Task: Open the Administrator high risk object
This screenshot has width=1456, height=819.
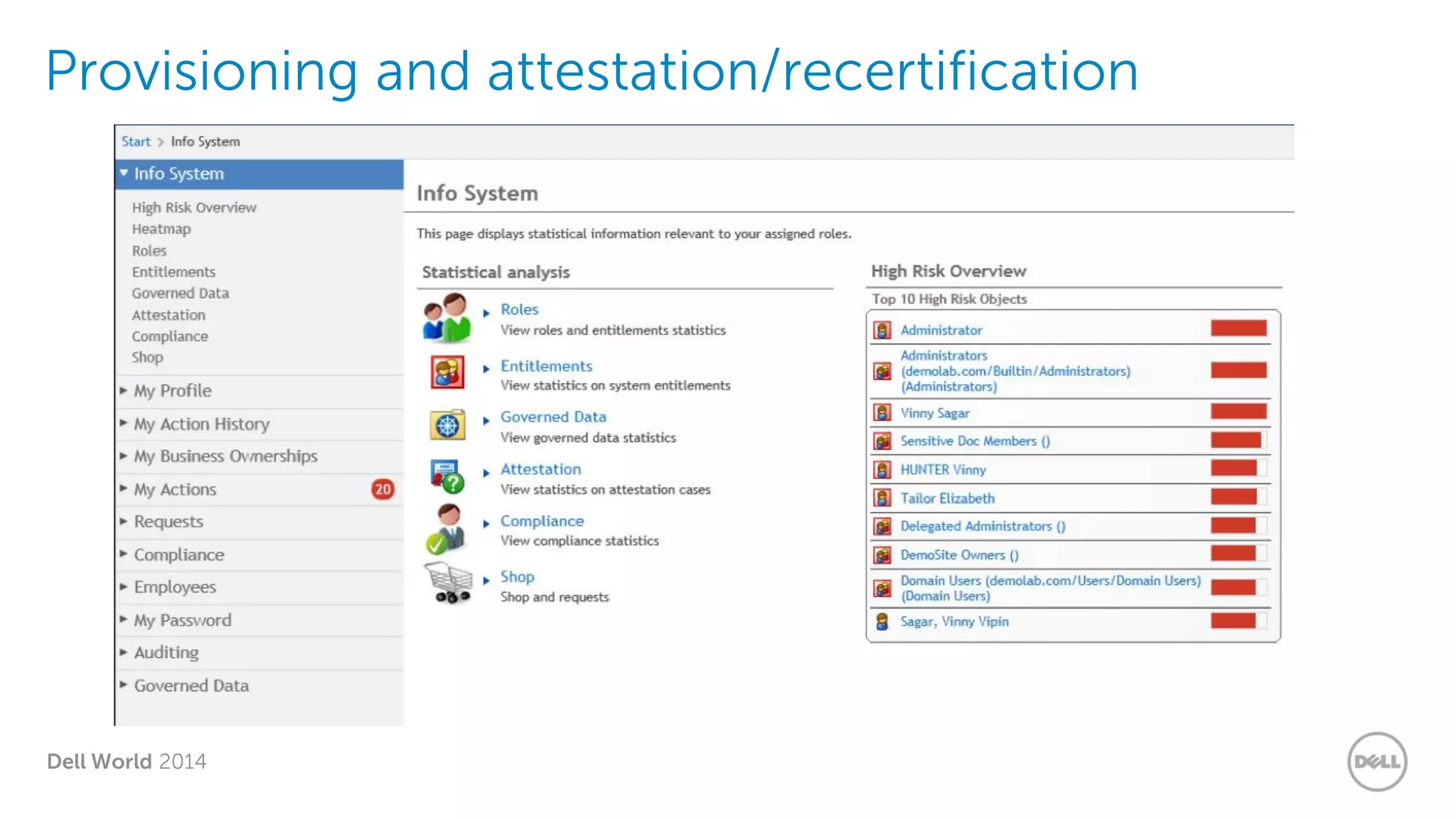Action: [941, 330]
